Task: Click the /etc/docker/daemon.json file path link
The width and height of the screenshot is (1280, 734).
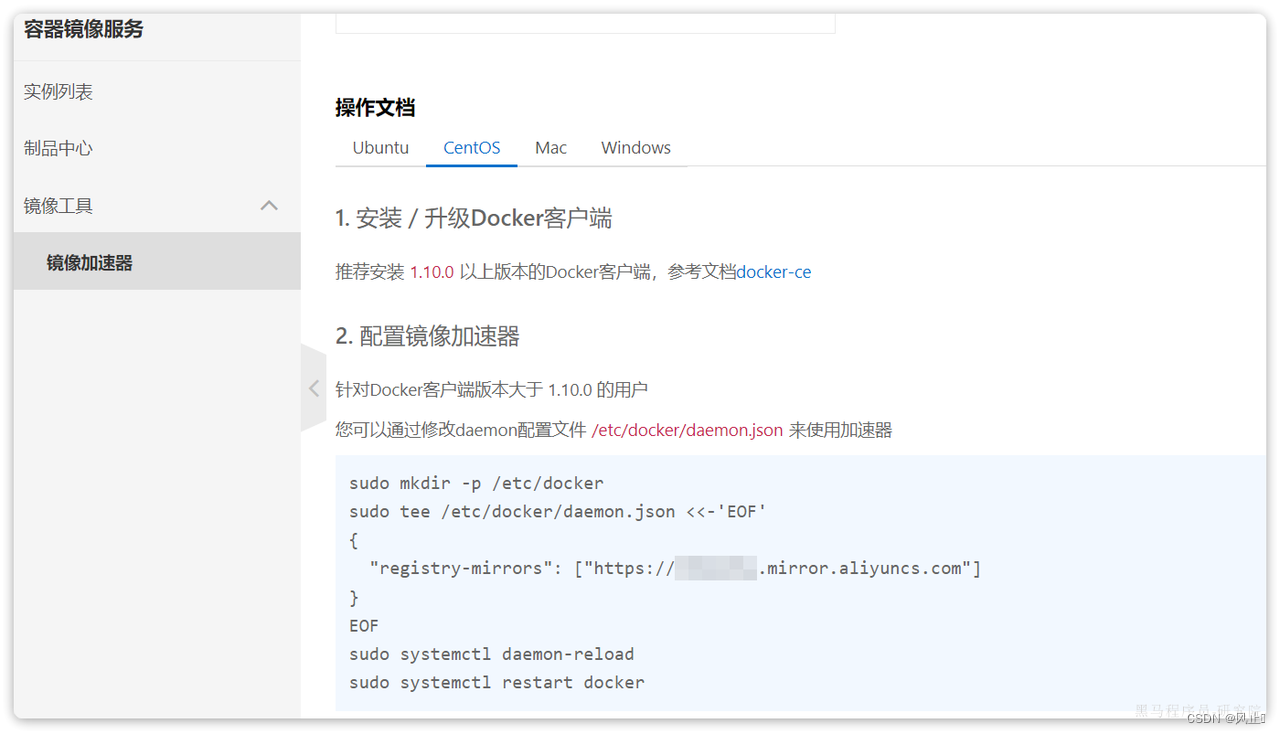Action: point(687,430)
